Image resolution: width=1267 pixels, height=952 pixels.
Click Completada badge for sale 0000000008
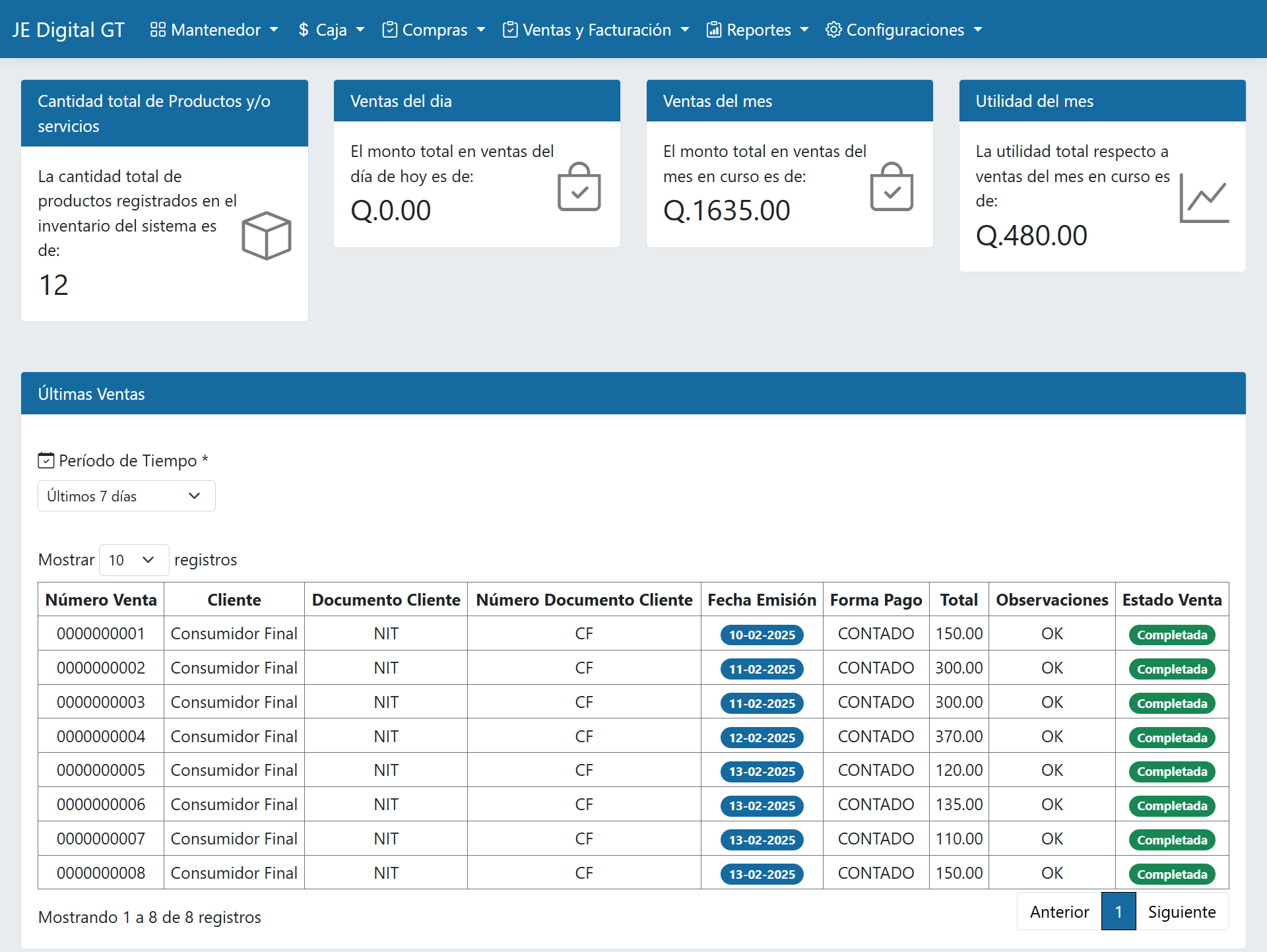click(1171, 874)
